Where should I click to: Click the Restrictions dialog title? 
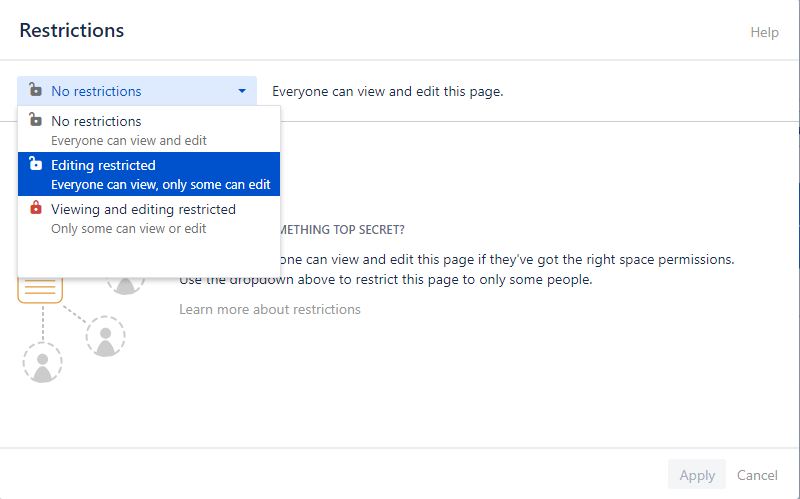coord(72,30)
